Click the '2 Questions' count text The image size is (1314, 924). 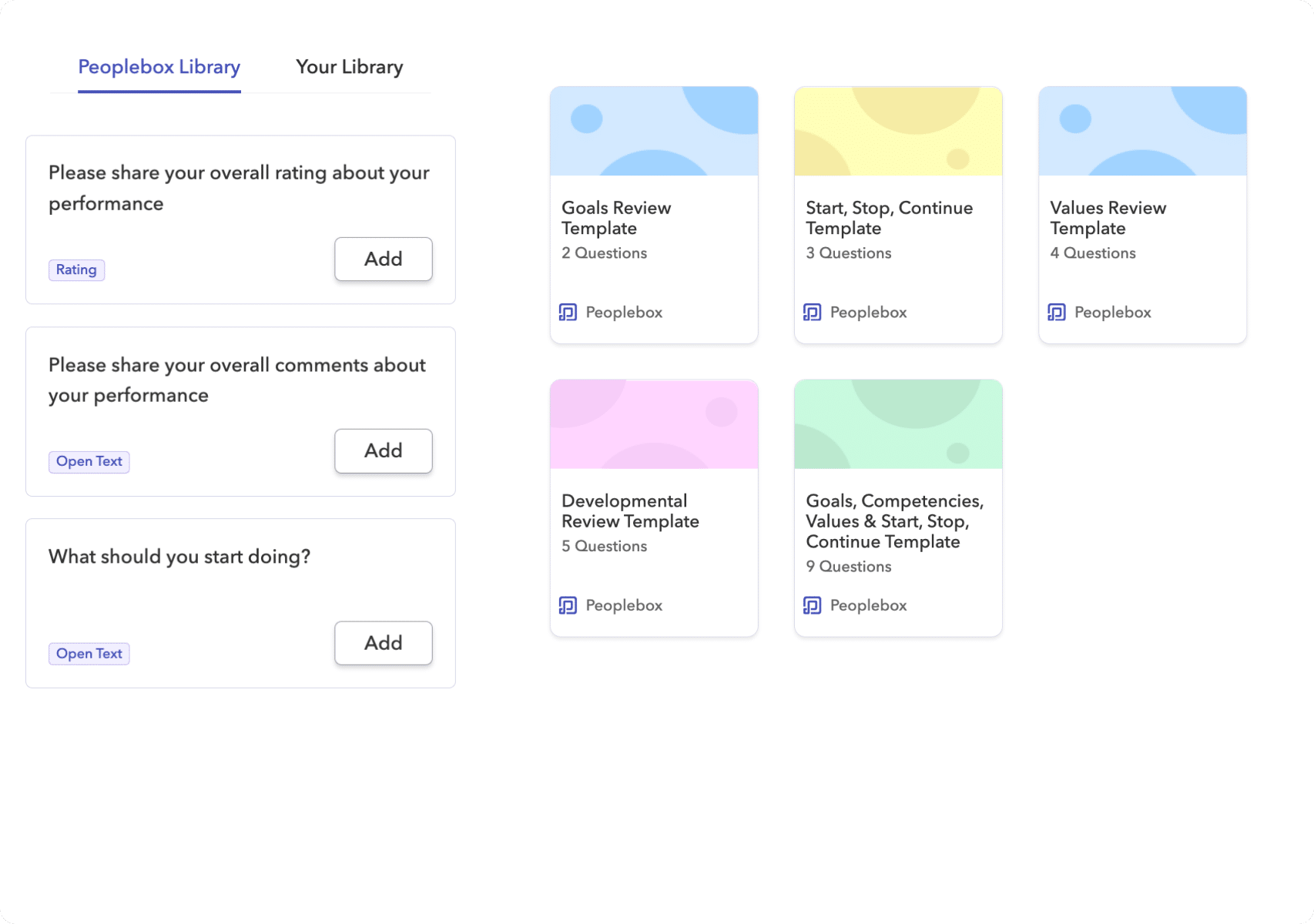[x=604, y=253]
